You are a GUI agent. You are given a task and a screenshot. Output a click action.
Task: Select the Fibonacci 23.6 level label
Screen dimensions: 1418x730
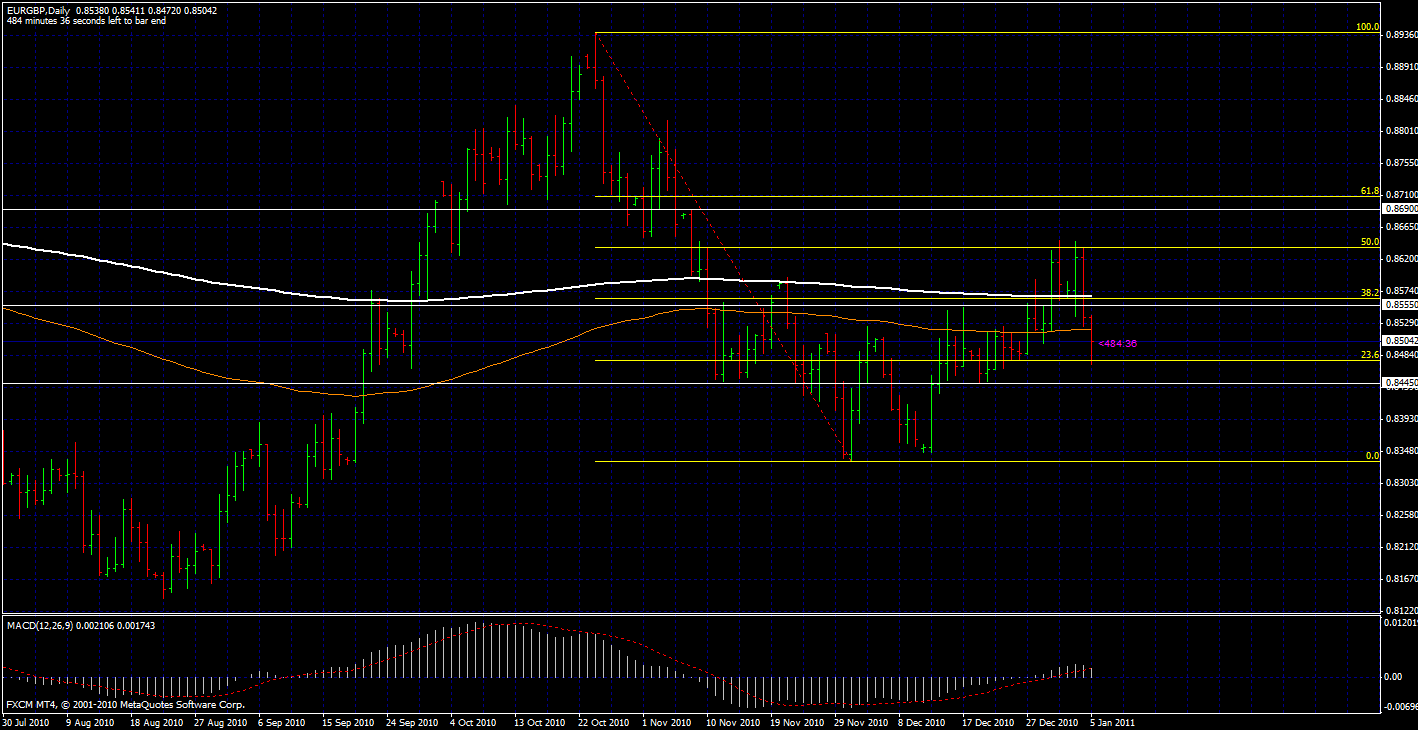tap(1370, 354)
